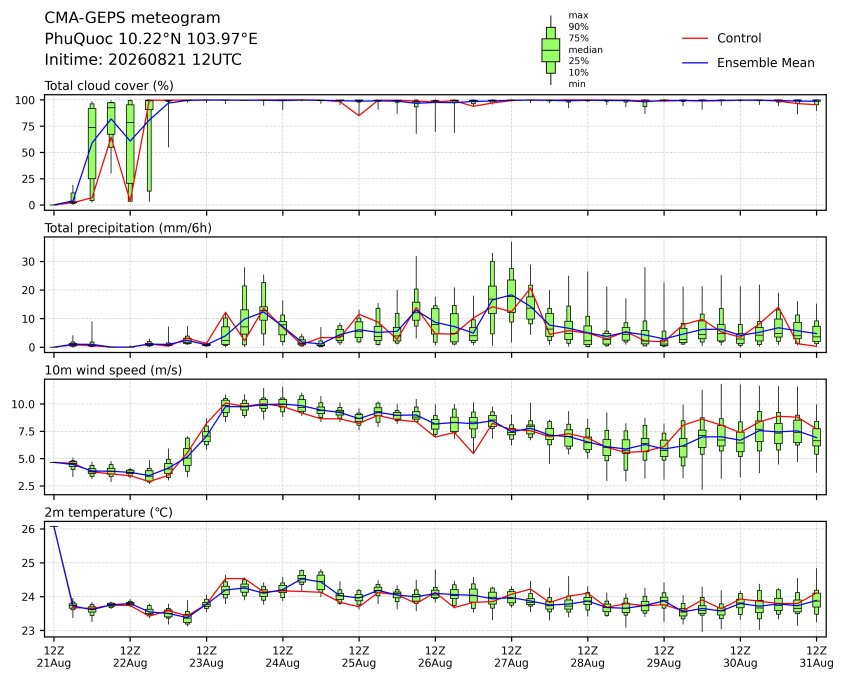This screenshot has width=845, height=680.
Task: Click the '50' tick on cloud cover axis
Action: 29,153
